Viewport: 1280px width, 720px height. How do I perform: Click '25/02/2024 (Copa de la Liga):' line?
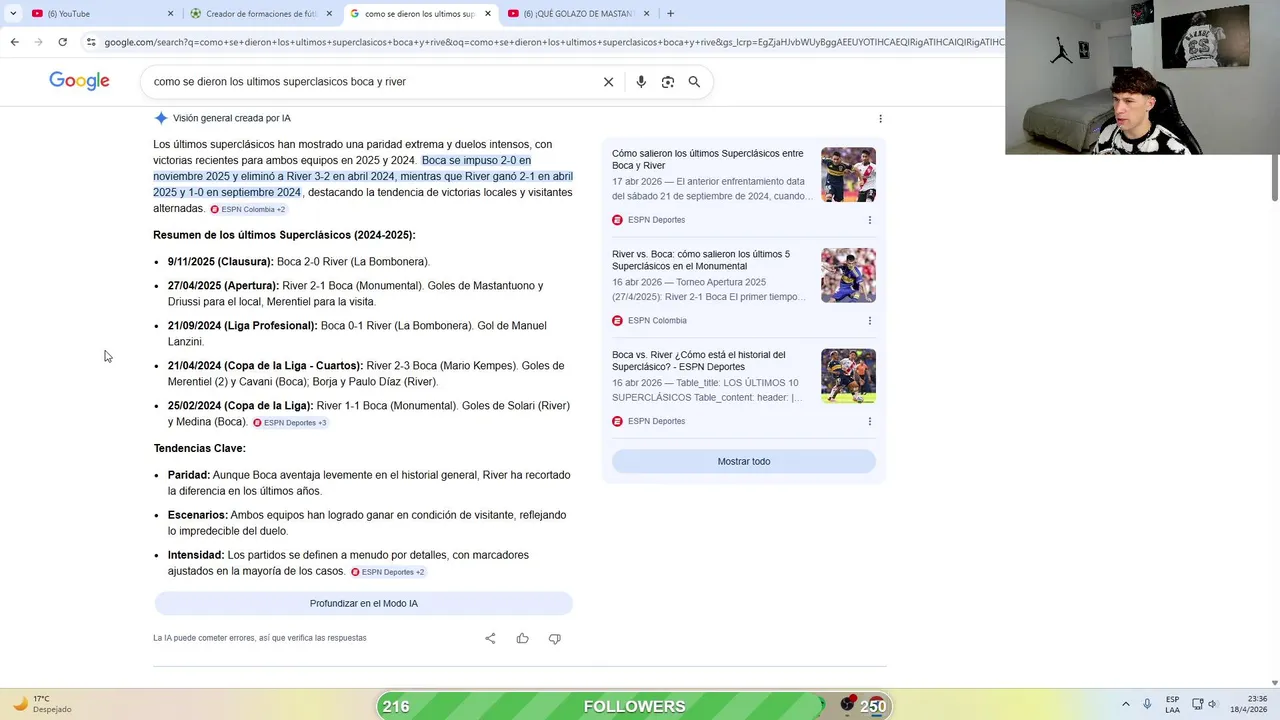pos(369,414)
